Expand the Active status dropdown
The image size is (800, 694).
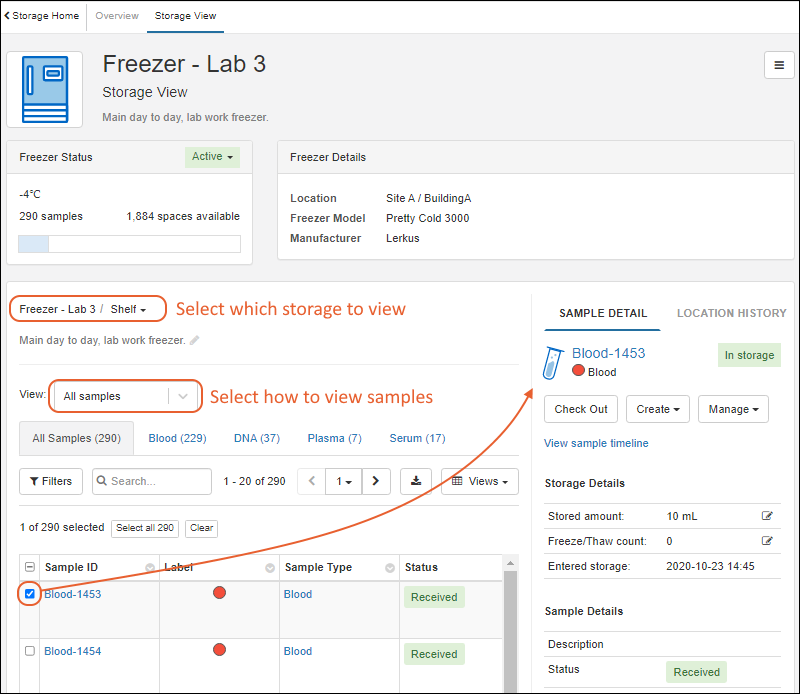click(x=212, y=157)
